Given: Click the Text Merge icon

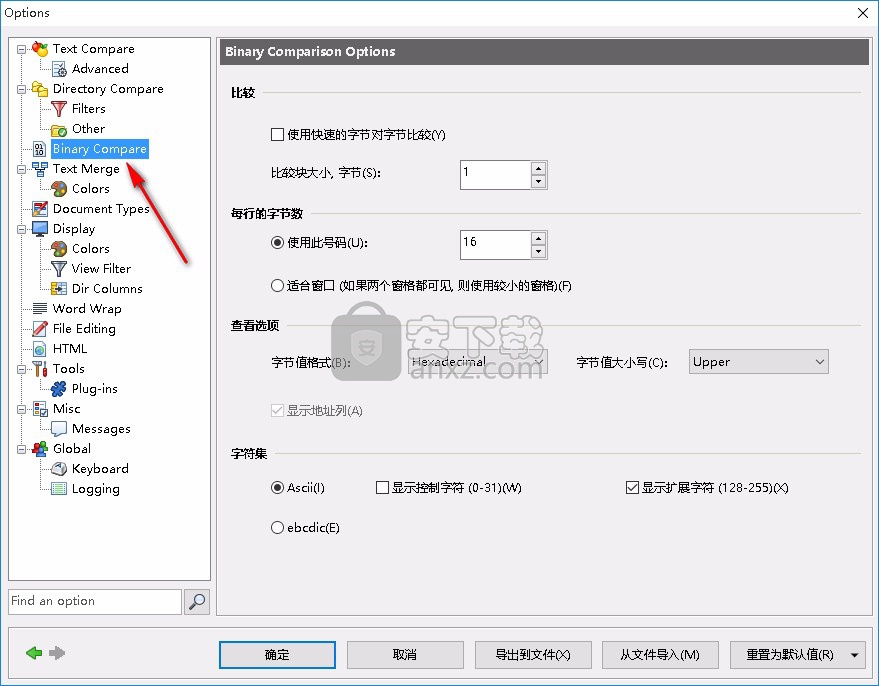Looking at the screenshot, I should [x=40, y=169].
